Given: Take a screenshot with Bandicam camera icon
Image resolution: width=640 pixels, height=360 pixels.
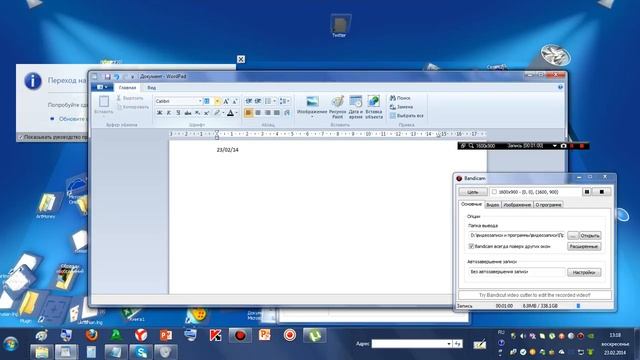Looking at the screenshot, I should tap(563, 146).
